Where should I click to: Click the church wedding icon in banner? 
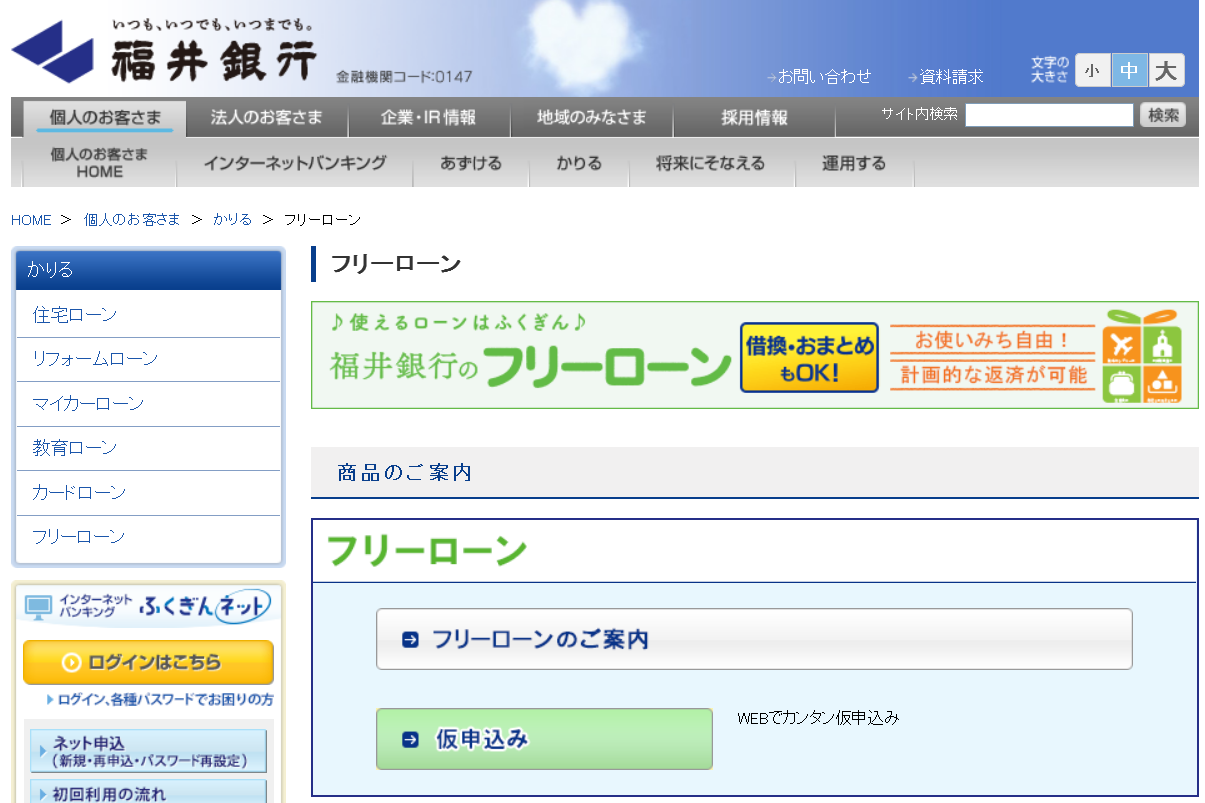(1162, 345)
